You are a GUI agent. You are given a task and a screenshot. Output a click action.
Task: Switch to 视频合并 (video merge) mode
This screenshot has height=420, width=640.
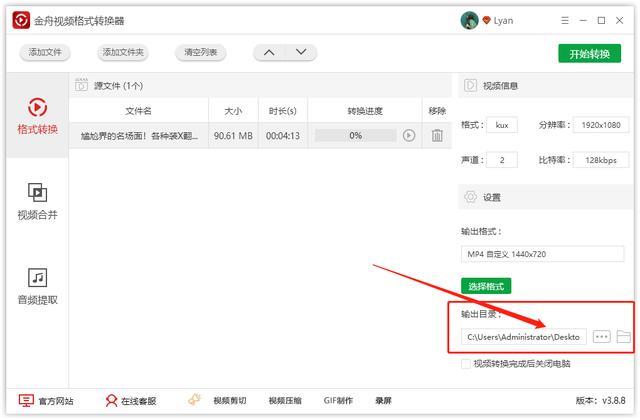tap(37, 200)
